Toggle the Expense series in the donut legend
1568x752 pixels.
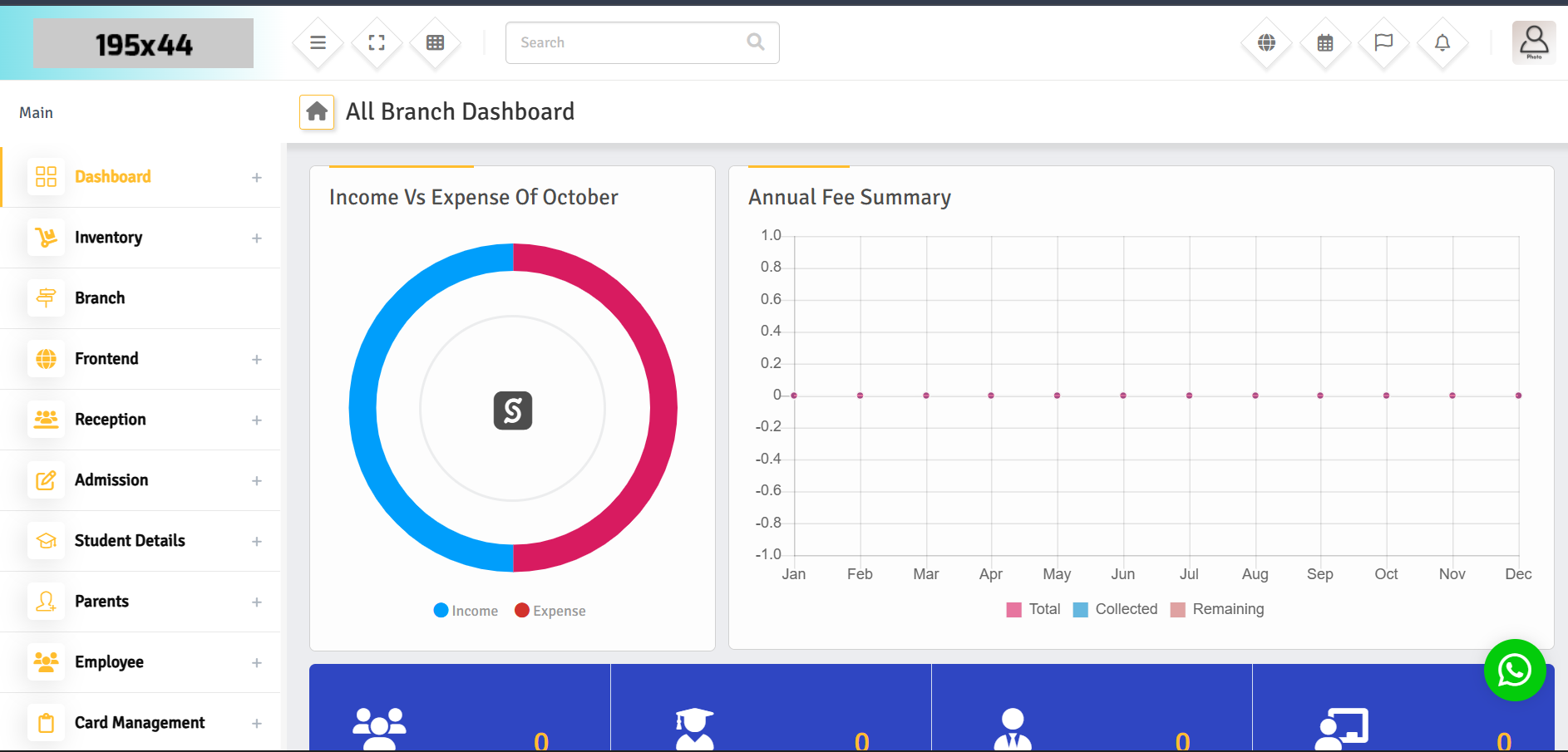point(550,610)
